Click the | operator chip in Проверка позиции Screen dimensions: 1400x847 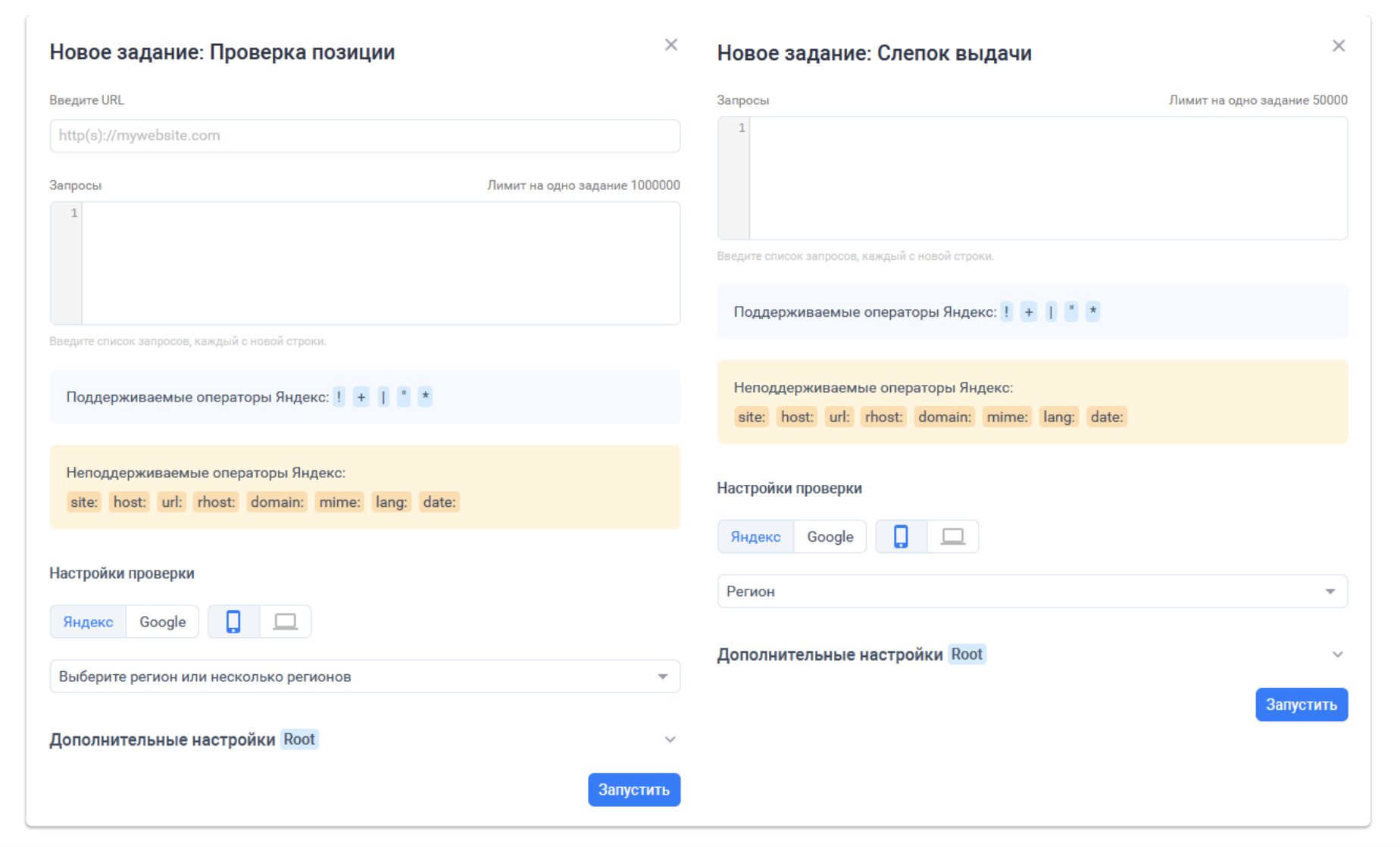[383, 397]
